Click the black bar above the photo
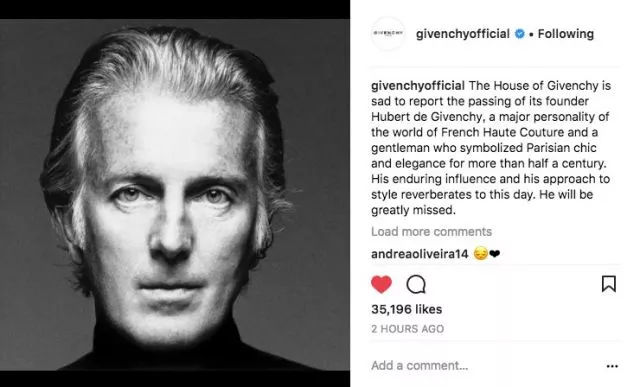Image resolution: width=640 pixels, height=387 pixels. [x=175, y=9]
